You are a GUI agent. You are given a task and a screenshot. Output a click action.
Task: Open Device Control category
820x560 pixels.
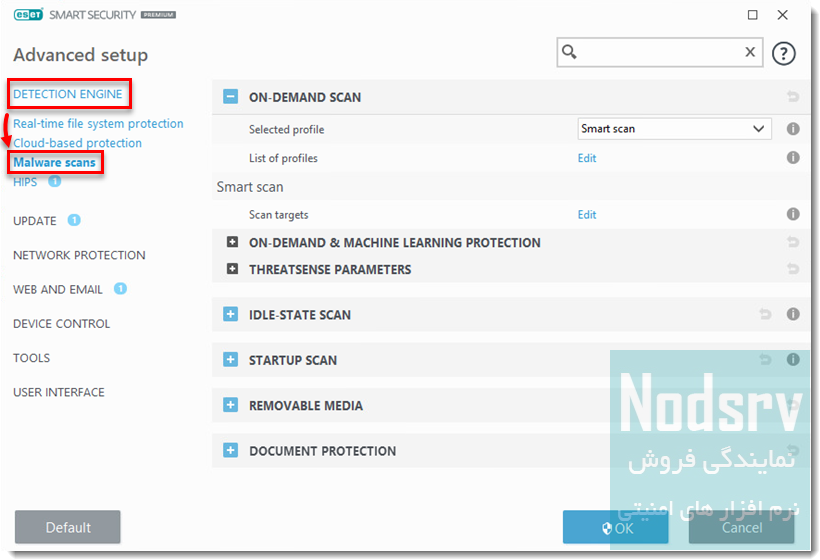click(x=61, y=324)
